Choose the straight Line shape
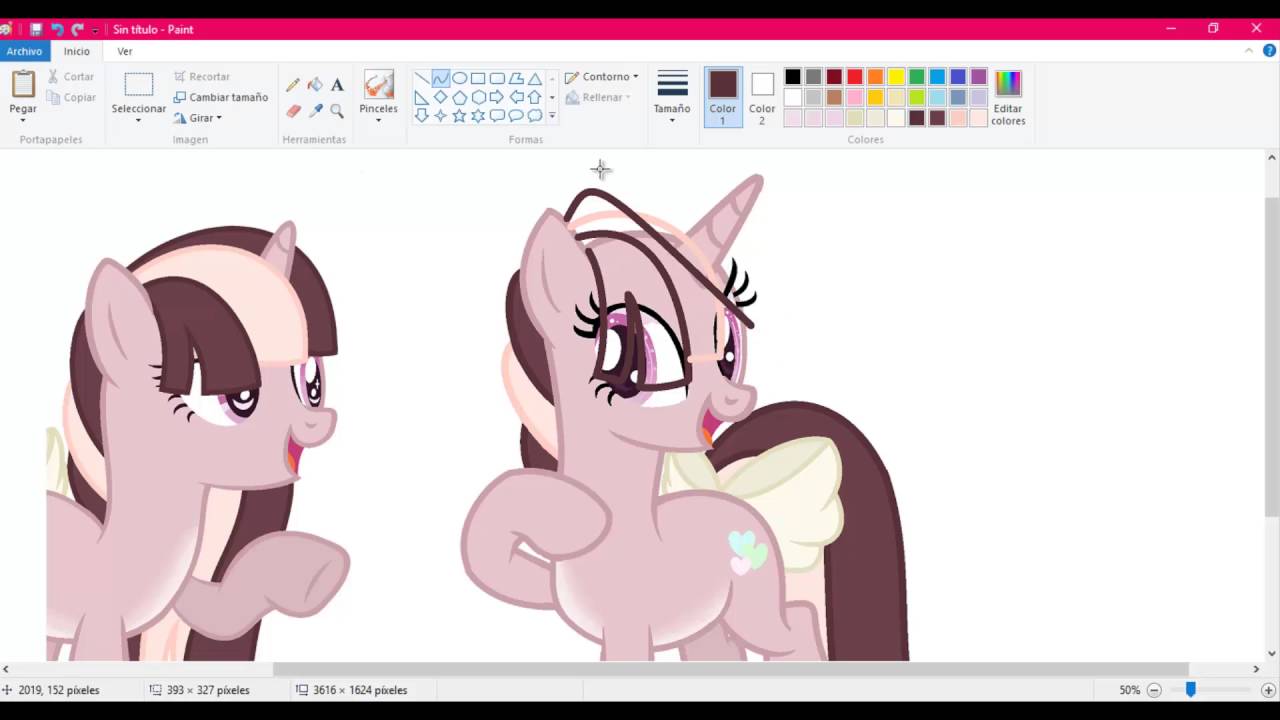The width and height of the screenshot is (1280, 720). click(x=421, y=78)
